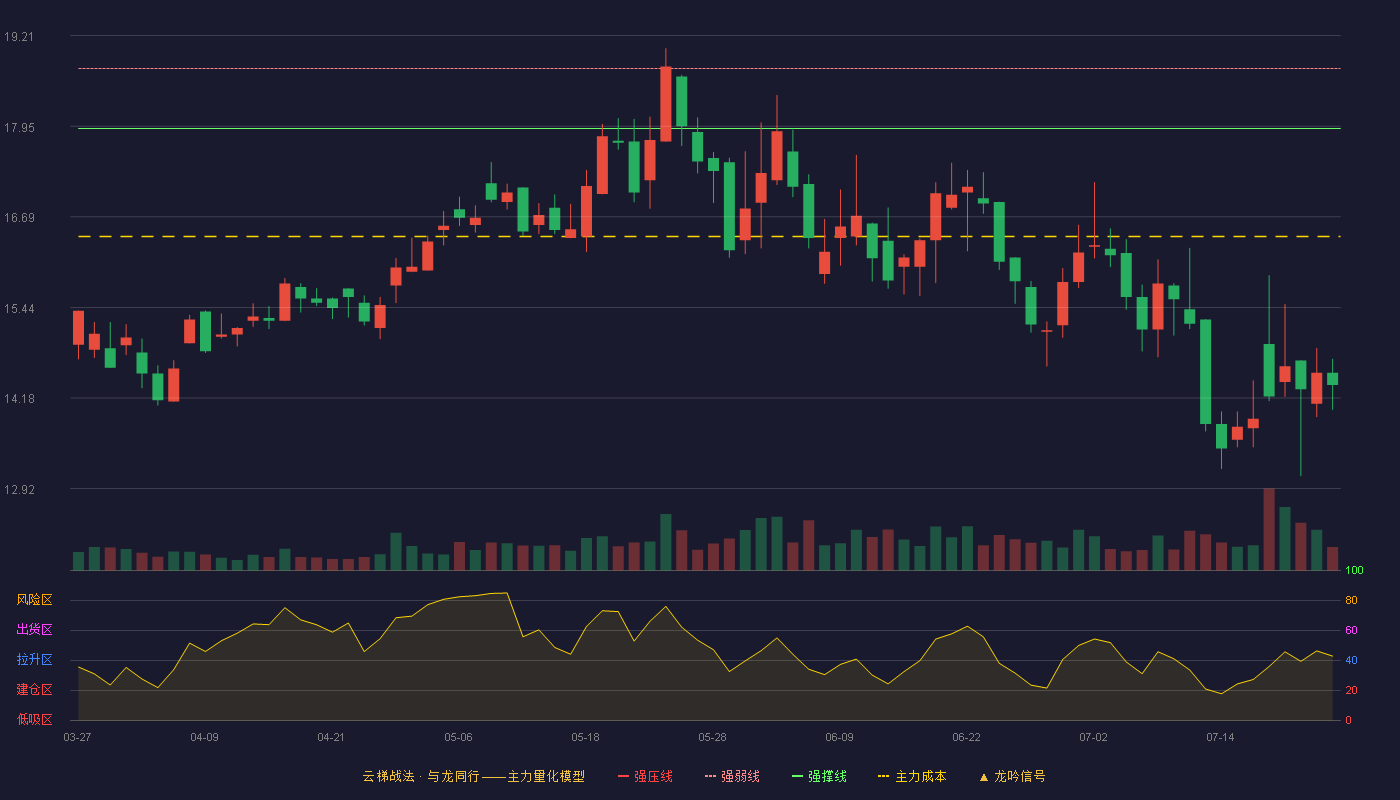Click the 17.95 price axis label
The image size is (1400, 800).
click(x=19, y=128)
